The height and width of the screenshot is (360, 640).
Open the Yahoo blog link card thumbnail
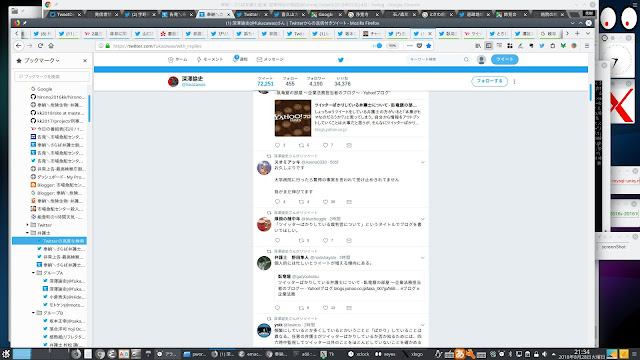[x=293, y=118]
